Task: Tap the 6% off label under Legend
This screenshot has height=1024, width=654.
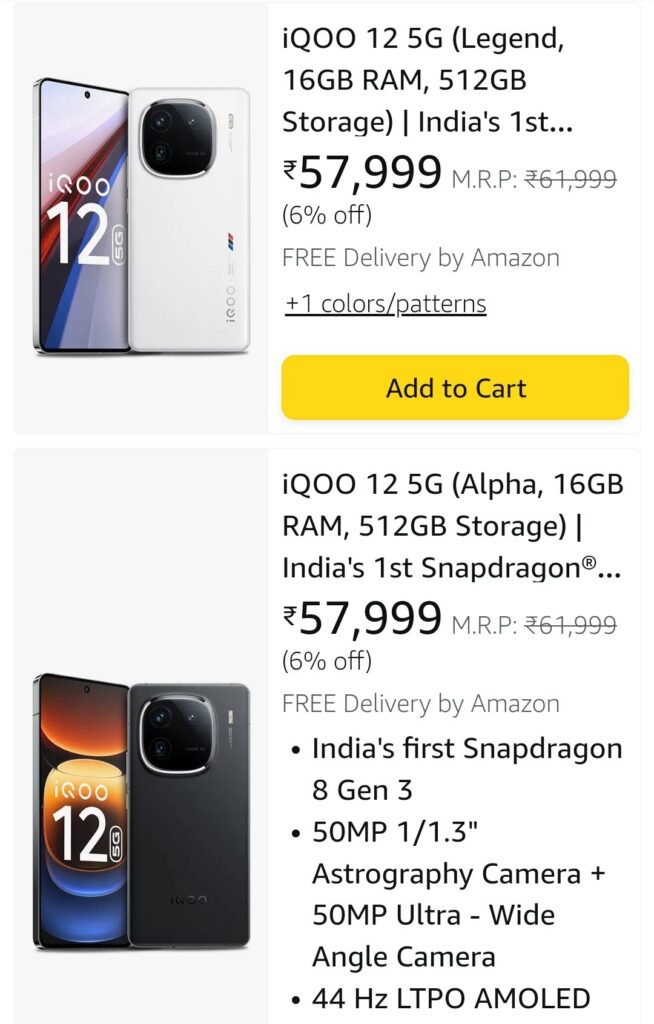Action: click(x=327, y=214)
